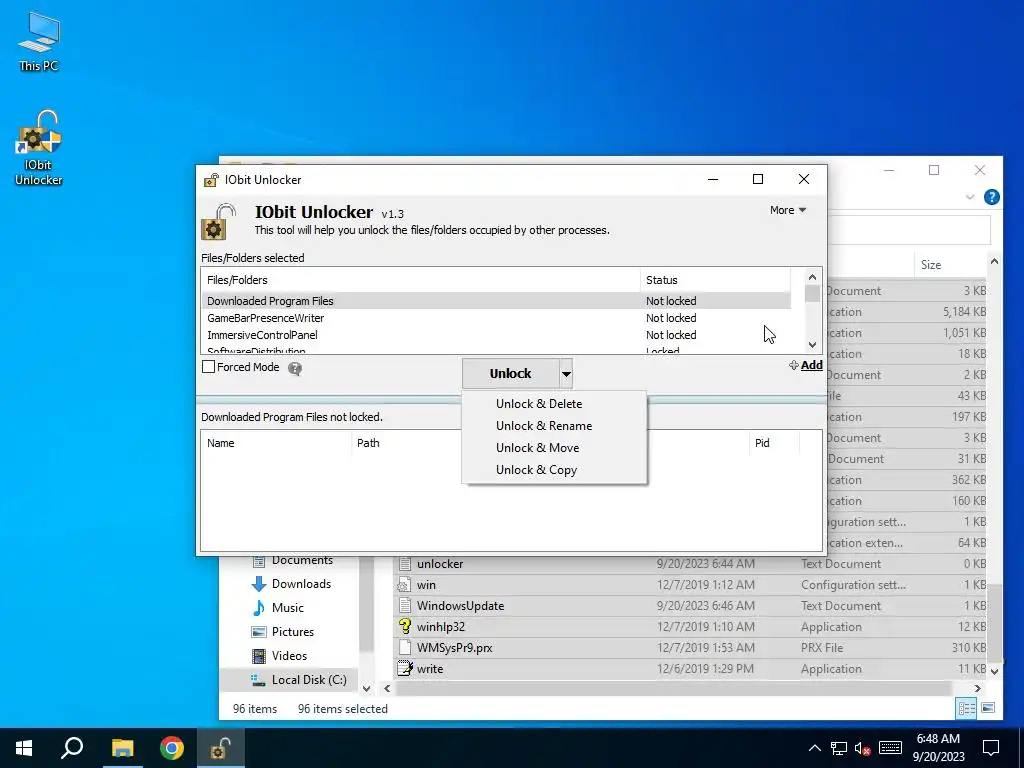Screen dimensions: 1024x768
Task: Click the muted volume tray icon
Action: coord(863,748)
